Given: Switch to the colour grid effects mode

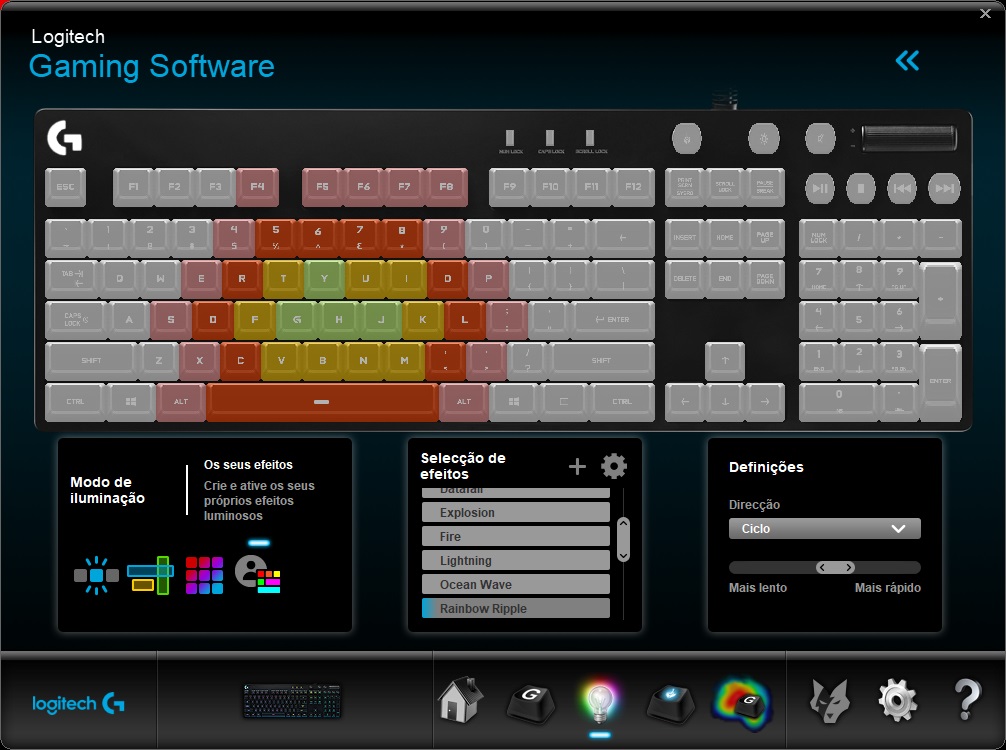Looking at the screenshot, I should [x=204, y=575].
